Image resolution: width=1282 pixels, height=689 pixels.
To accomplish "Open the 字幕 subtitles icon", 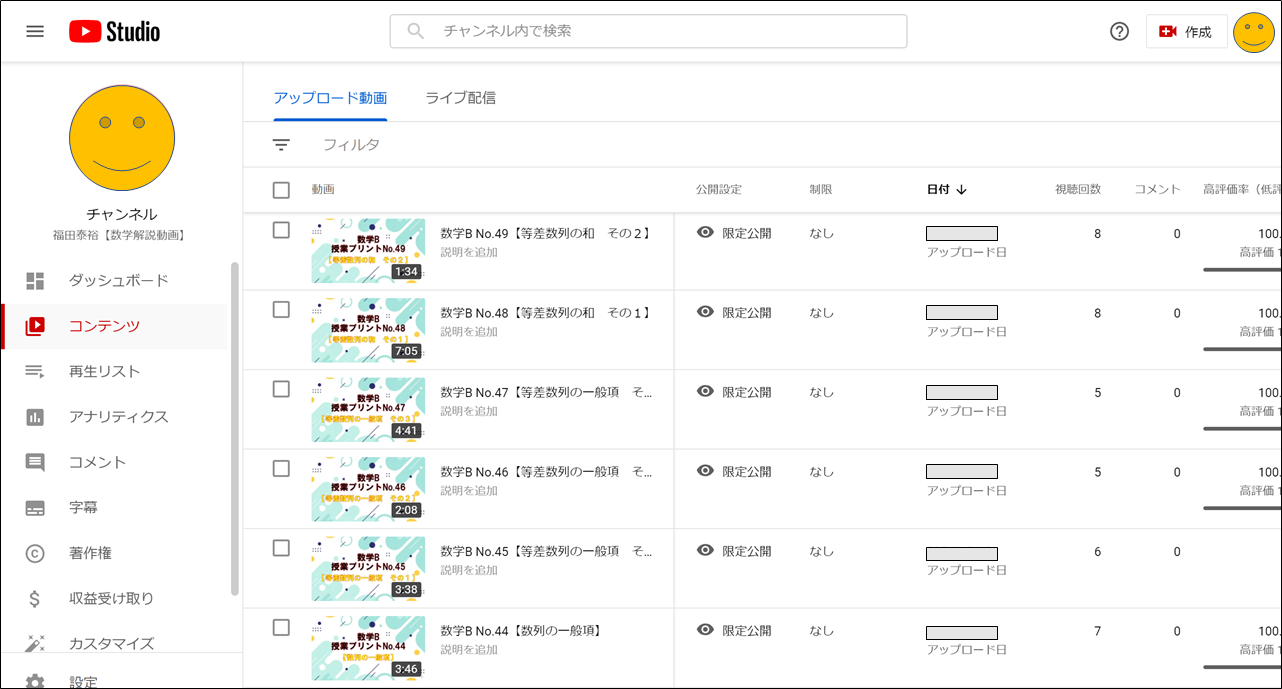I will (35, 508).
